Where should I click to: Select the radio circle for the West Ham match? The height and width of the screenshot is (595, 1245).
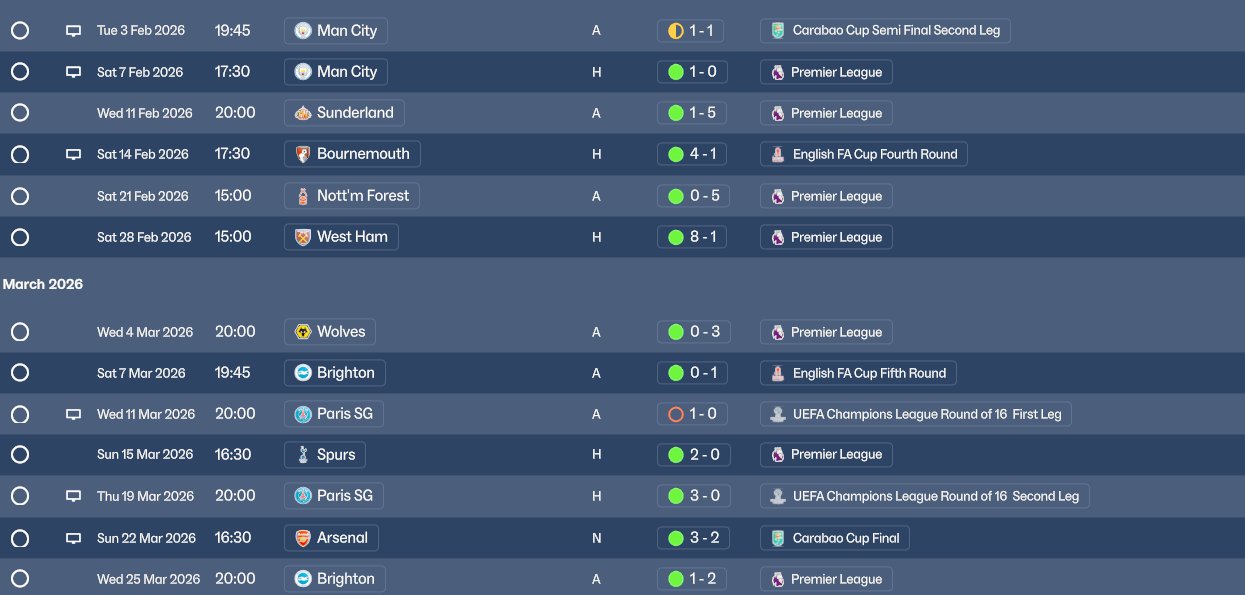20,237
